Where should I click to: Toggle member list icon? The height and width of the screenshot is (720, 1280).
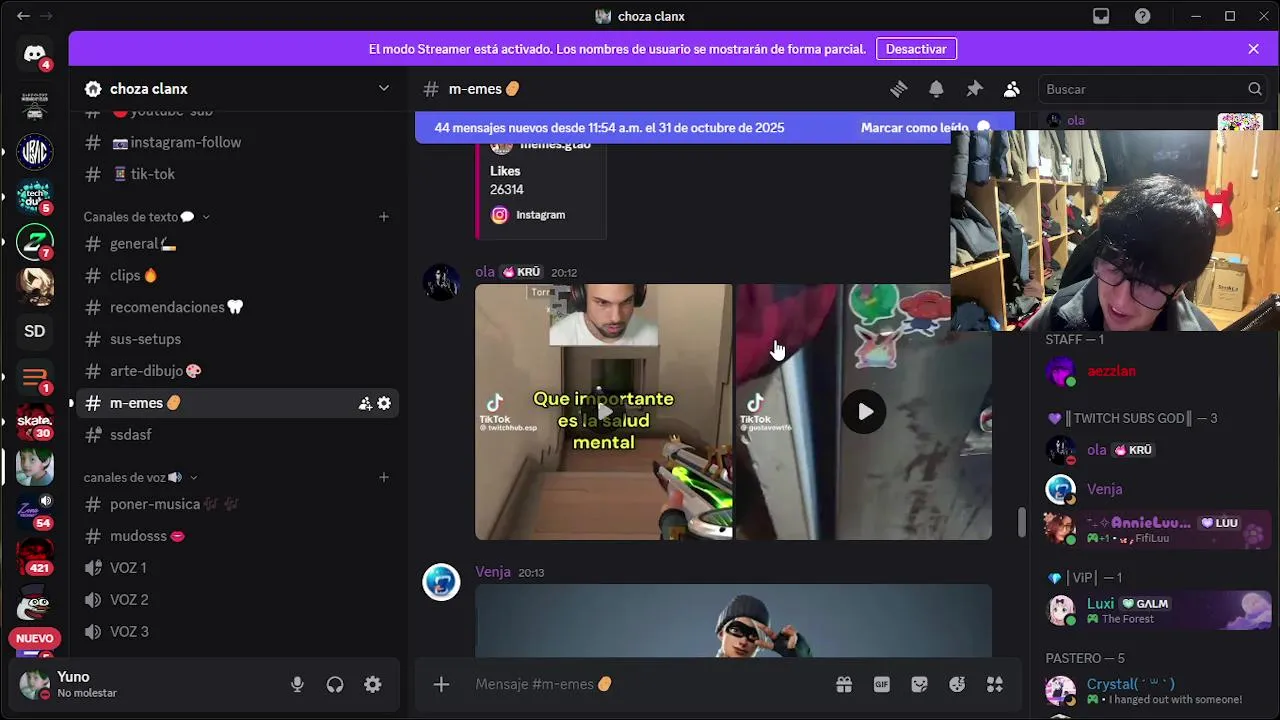(x=1012, y=89)
